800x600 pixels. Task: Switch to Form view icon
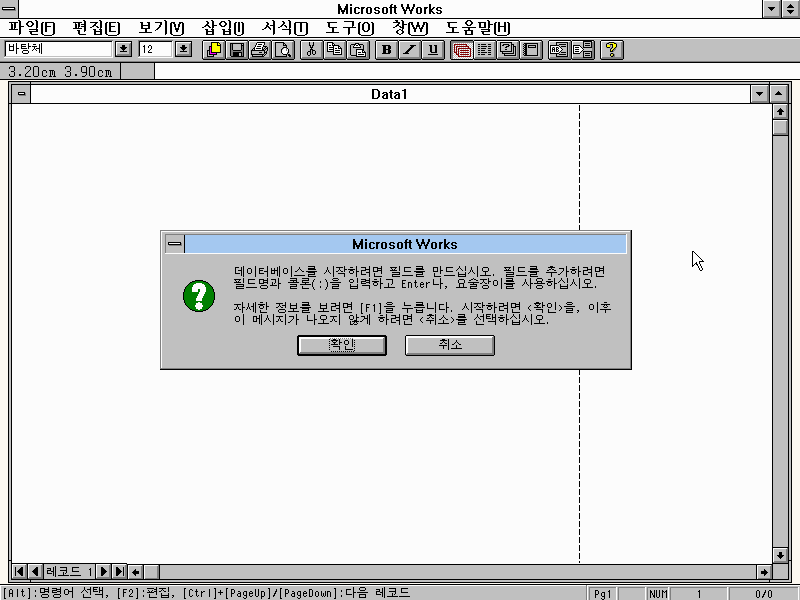pos(462,49)
